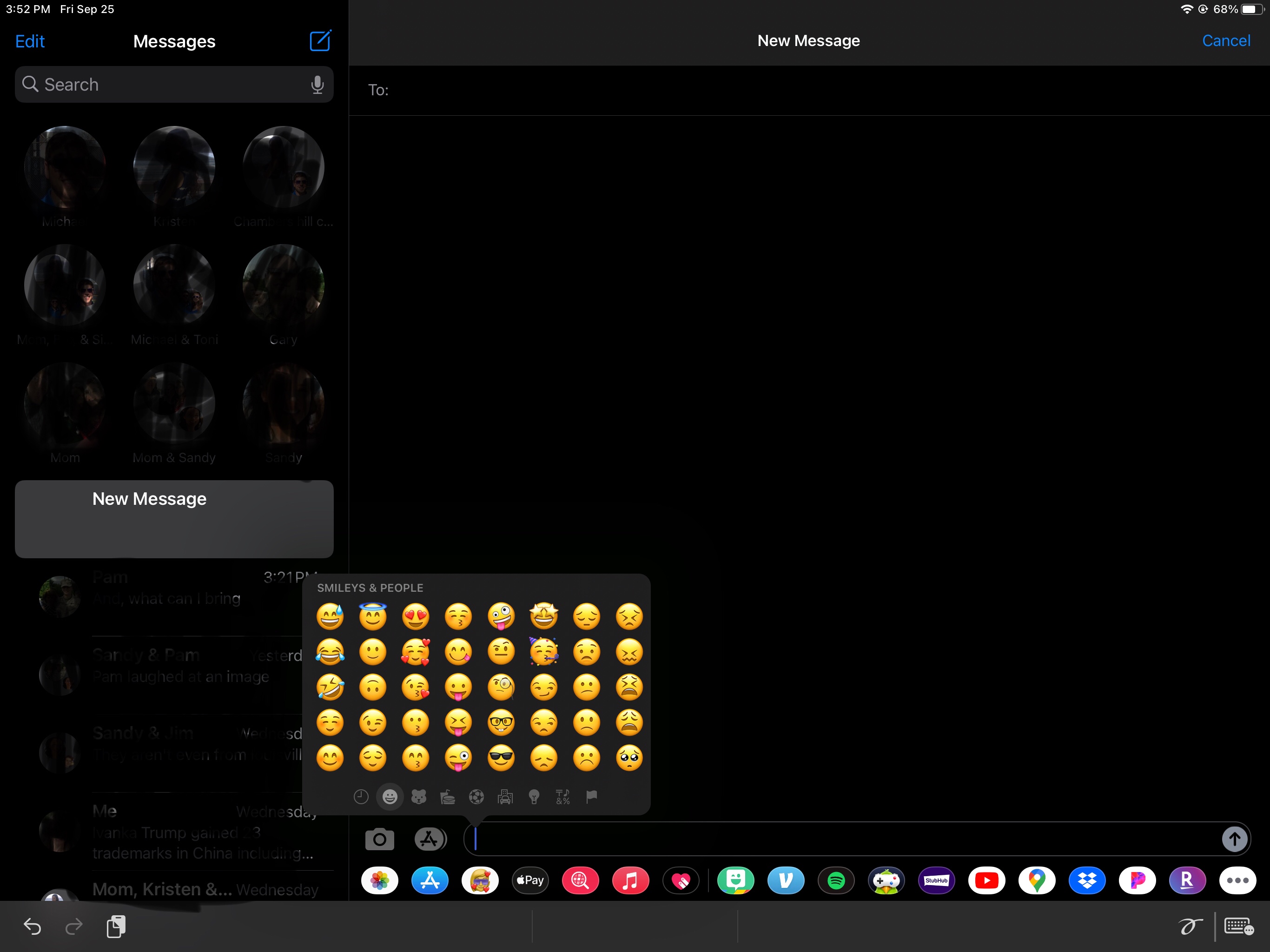Screen dimensions: 1270x952
Task: Show recently used emoji tab
Action: click(361, 796)
